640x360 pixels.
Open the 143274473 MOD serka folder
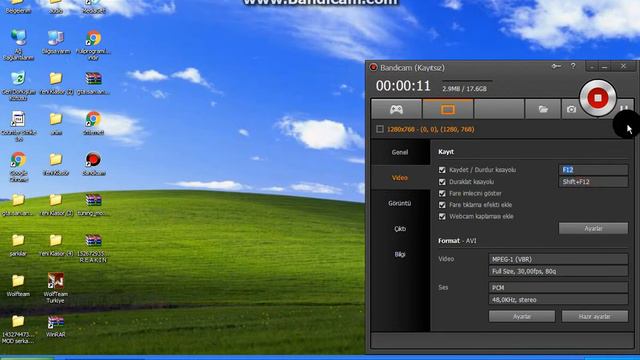[18, 328]
